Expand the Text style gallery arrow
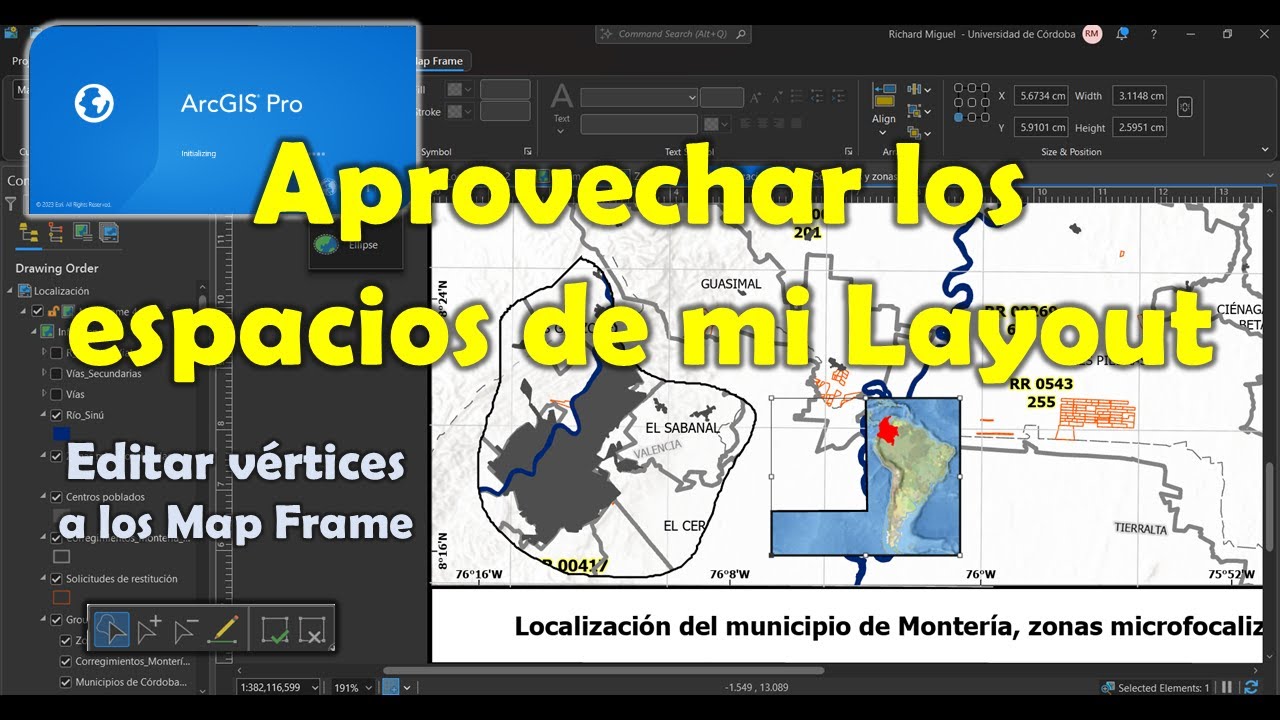 (x=562, y=133)
